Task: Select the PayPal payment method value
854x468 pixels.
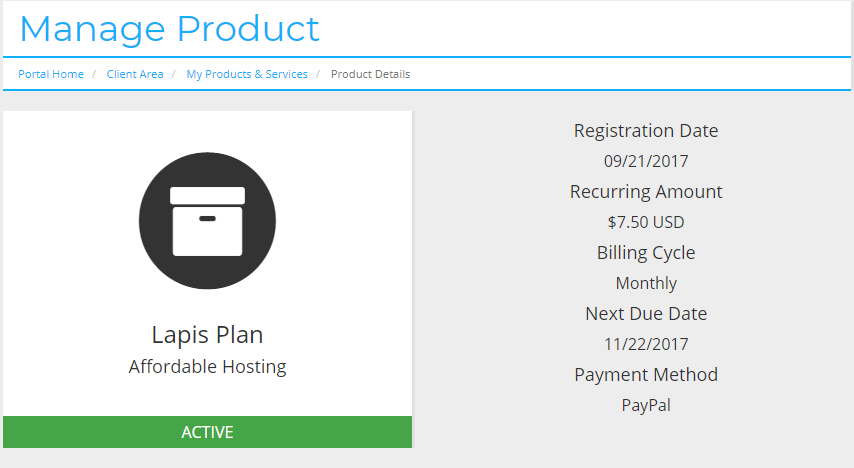Action: 646,405
